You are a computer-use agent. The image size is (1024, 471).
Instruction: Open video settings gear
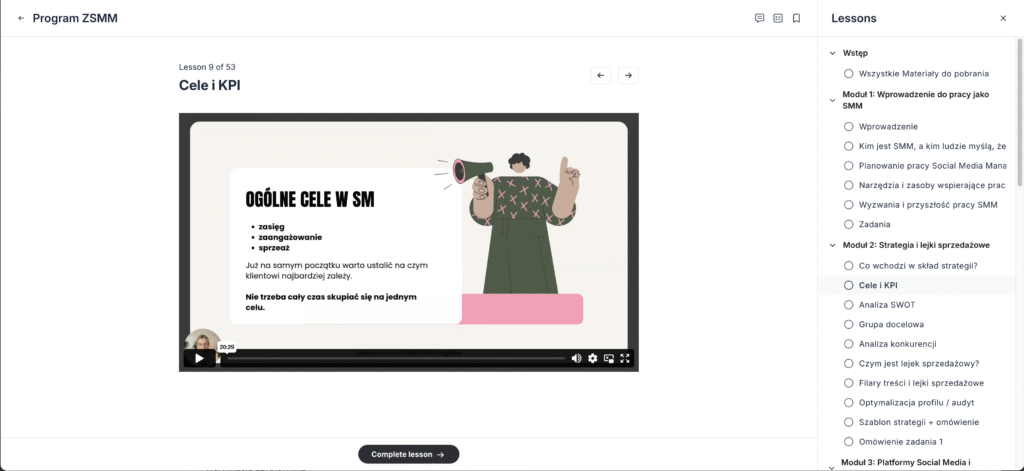tap(592, 358)
